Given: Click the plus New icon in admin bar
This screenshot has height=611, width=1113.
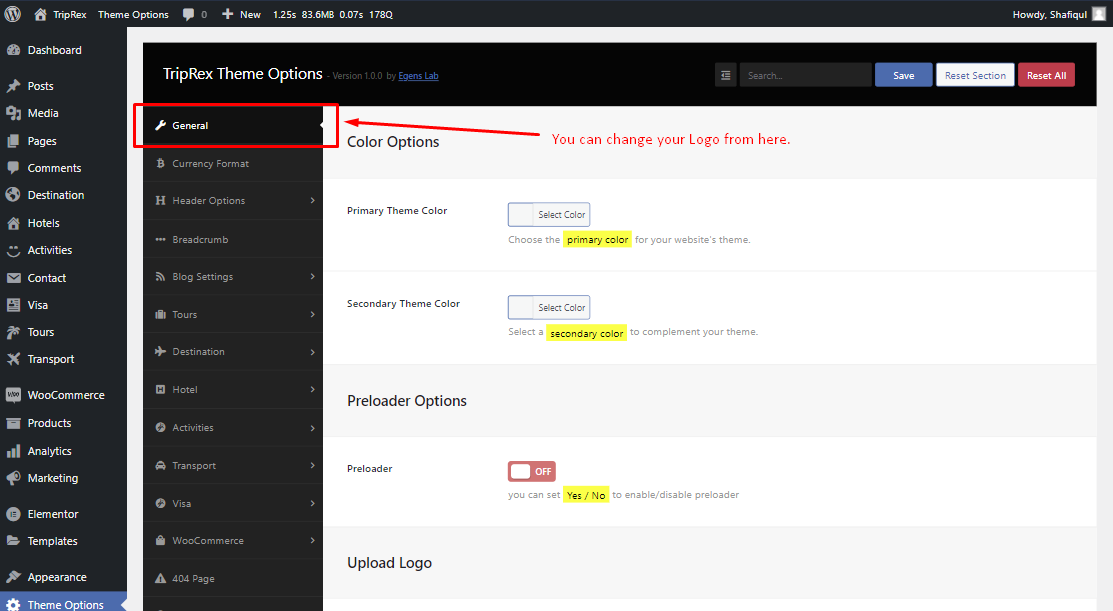Looking at the screenshot, I should click(x=227, y=14).
